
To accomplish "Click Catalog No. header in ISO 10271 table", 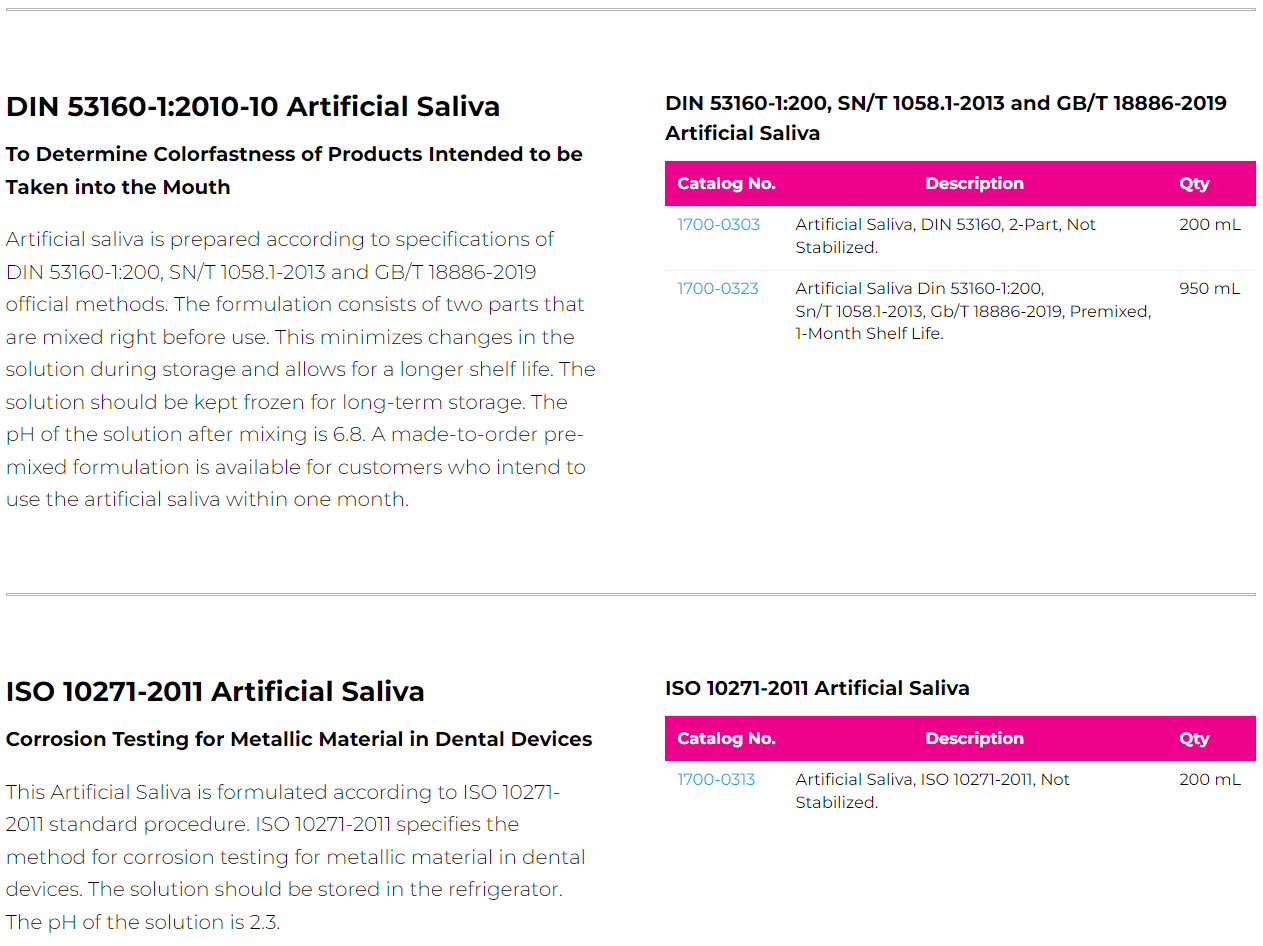I will 726,739.
